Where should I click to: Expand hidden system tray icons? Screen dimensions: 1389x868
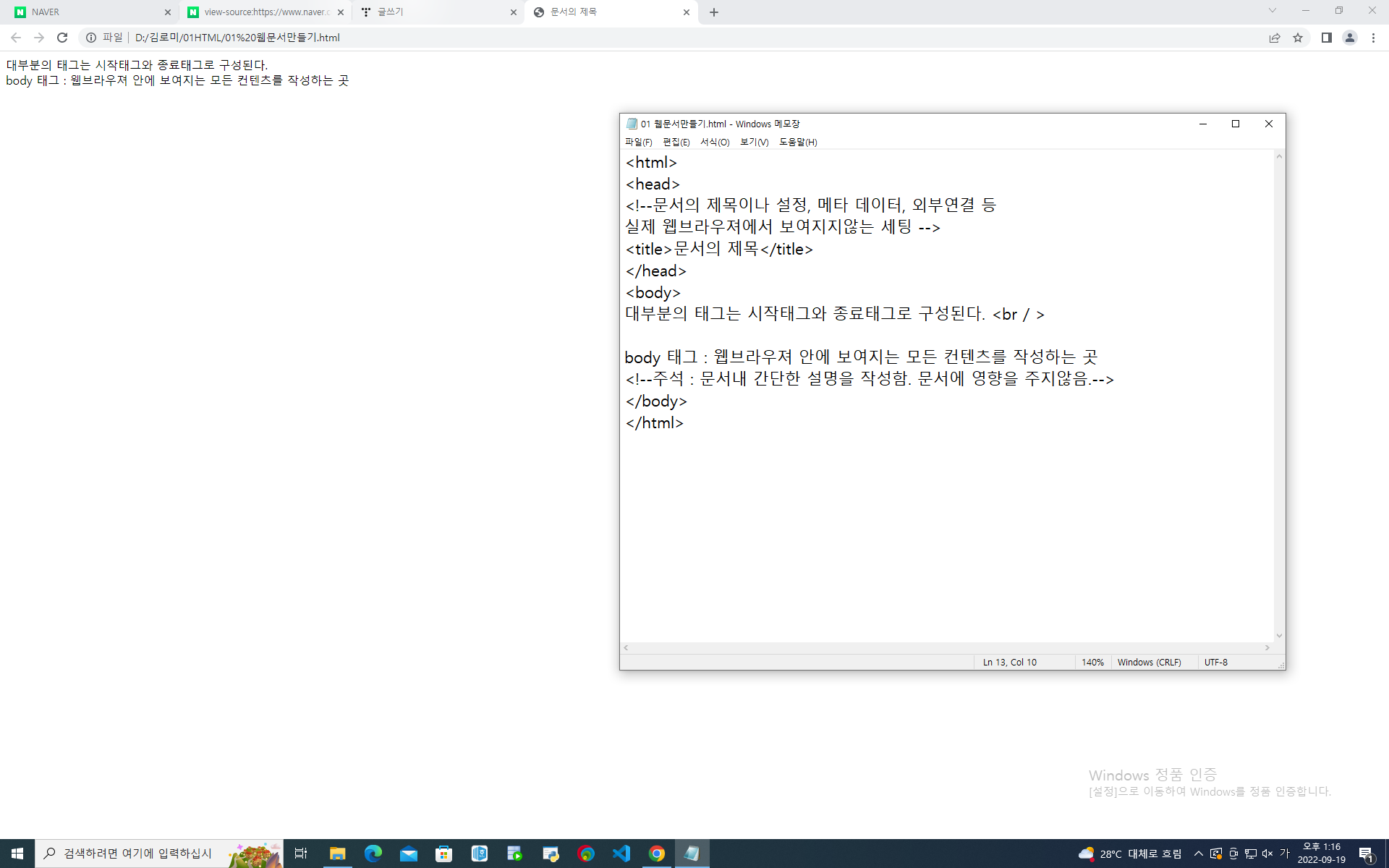tap(1199, 854)
